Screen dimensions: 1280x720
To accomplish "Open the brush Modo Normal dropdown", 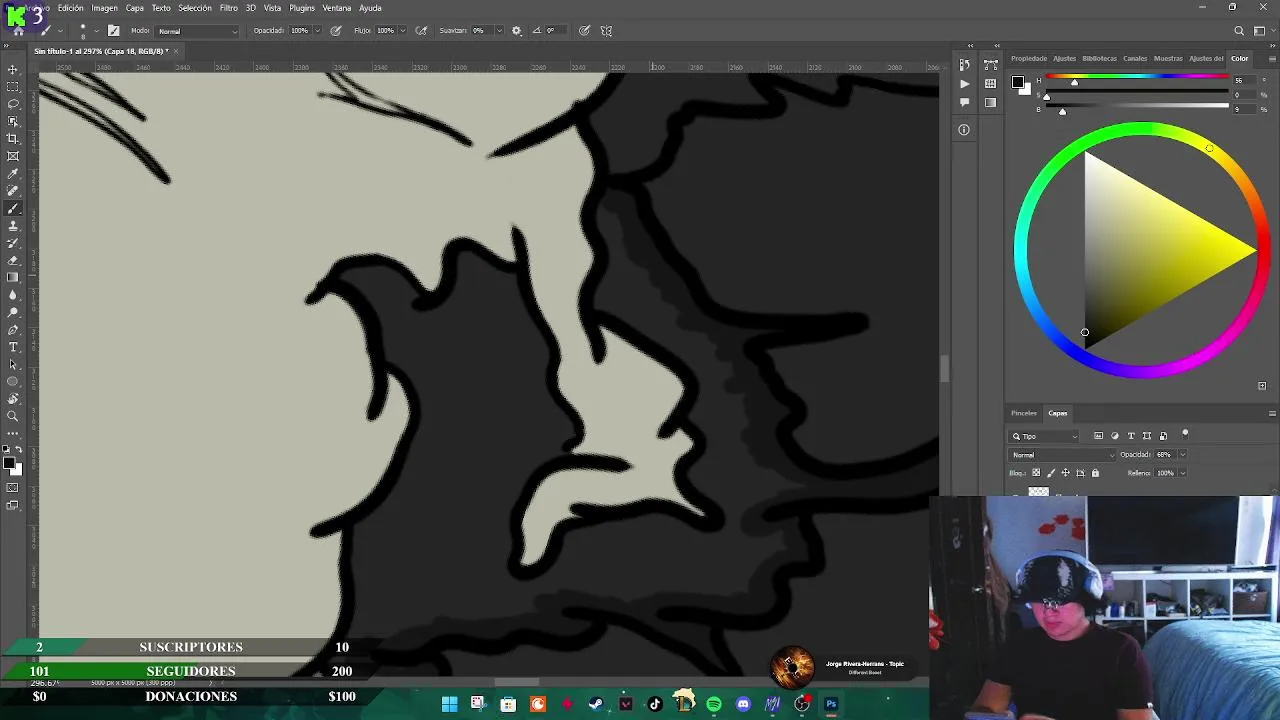I will pos(198,31).
